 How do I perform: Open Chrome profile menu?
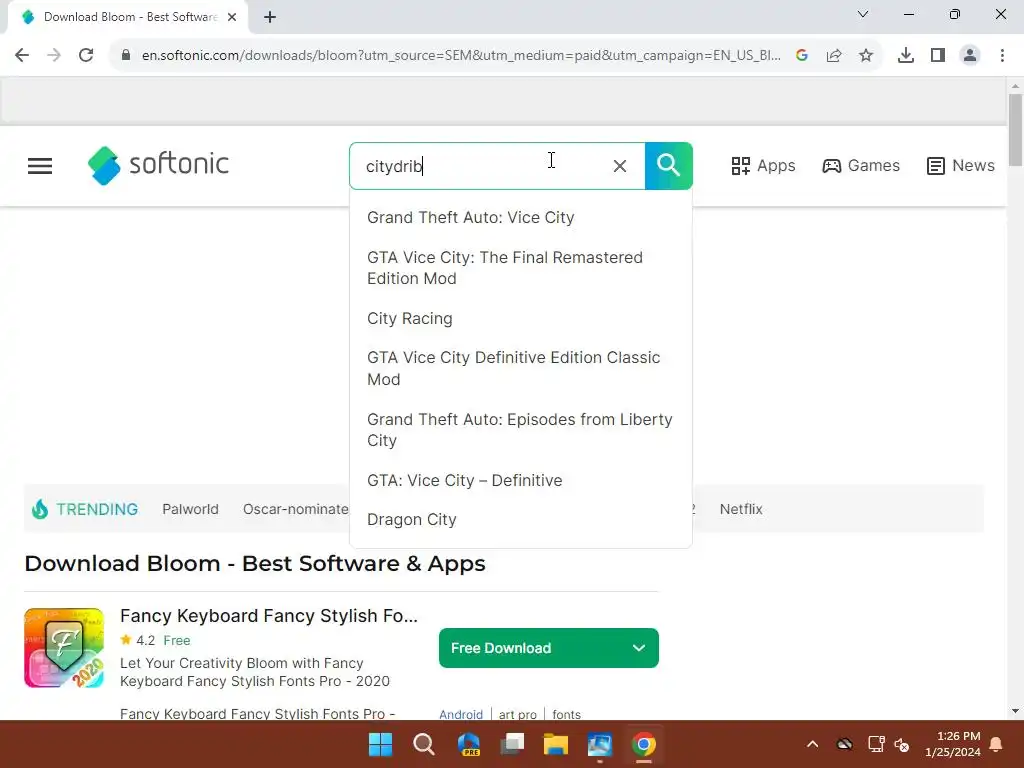pos(970,56)
